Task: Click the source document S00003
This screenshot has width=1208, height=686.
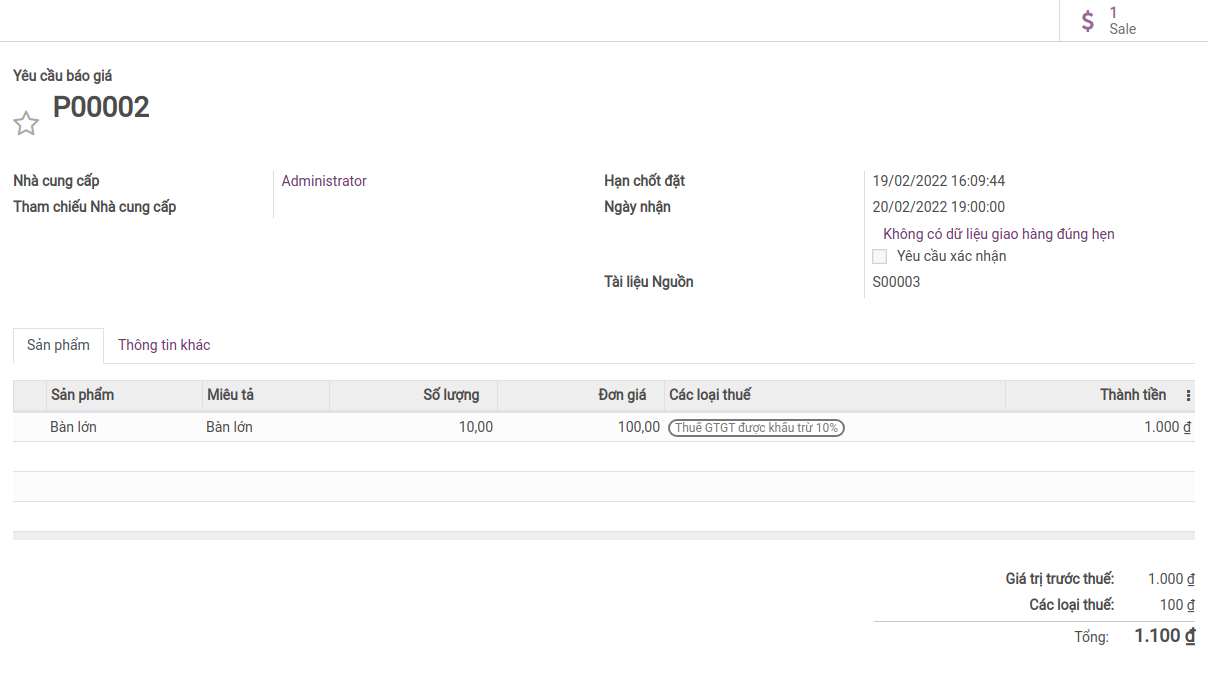Action: tap(896, 282)
